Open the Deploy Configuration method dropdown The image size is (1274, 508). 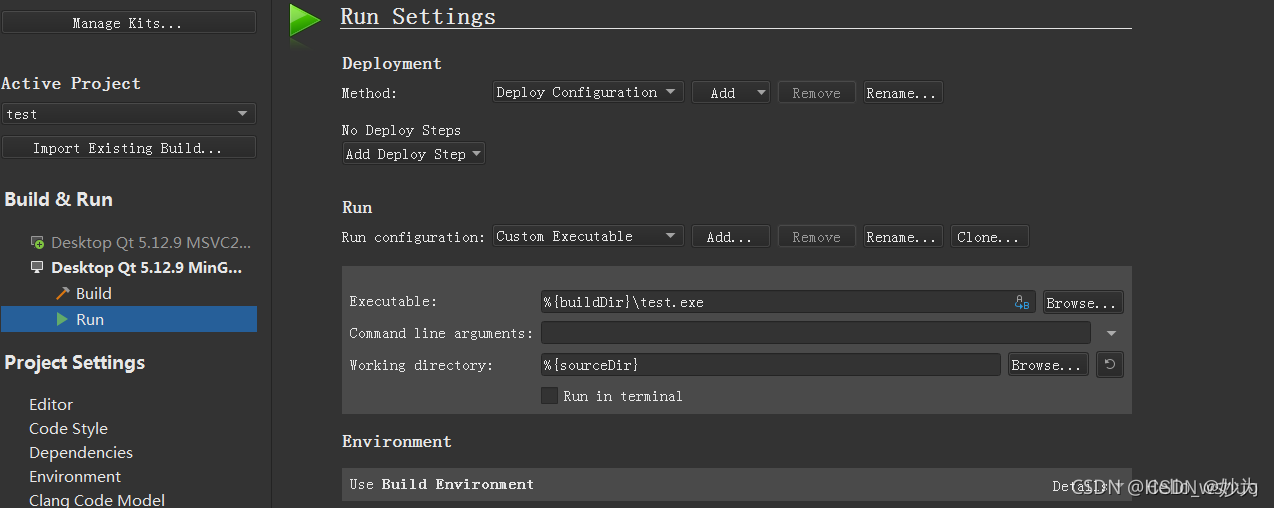click(588, 92)
